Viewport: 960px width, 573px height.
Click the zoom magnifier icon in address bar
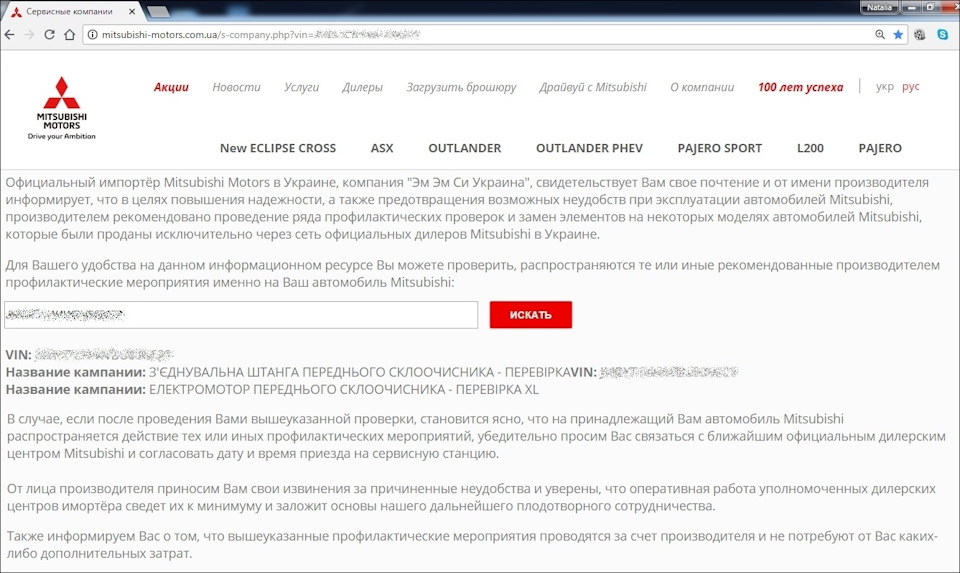880,34
